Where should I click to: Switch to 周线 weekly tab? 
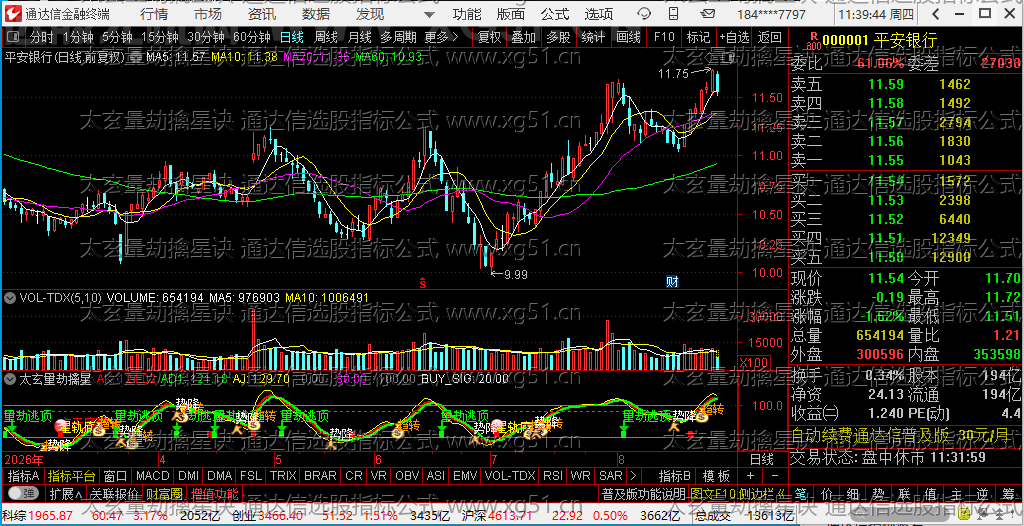(326, 37)
